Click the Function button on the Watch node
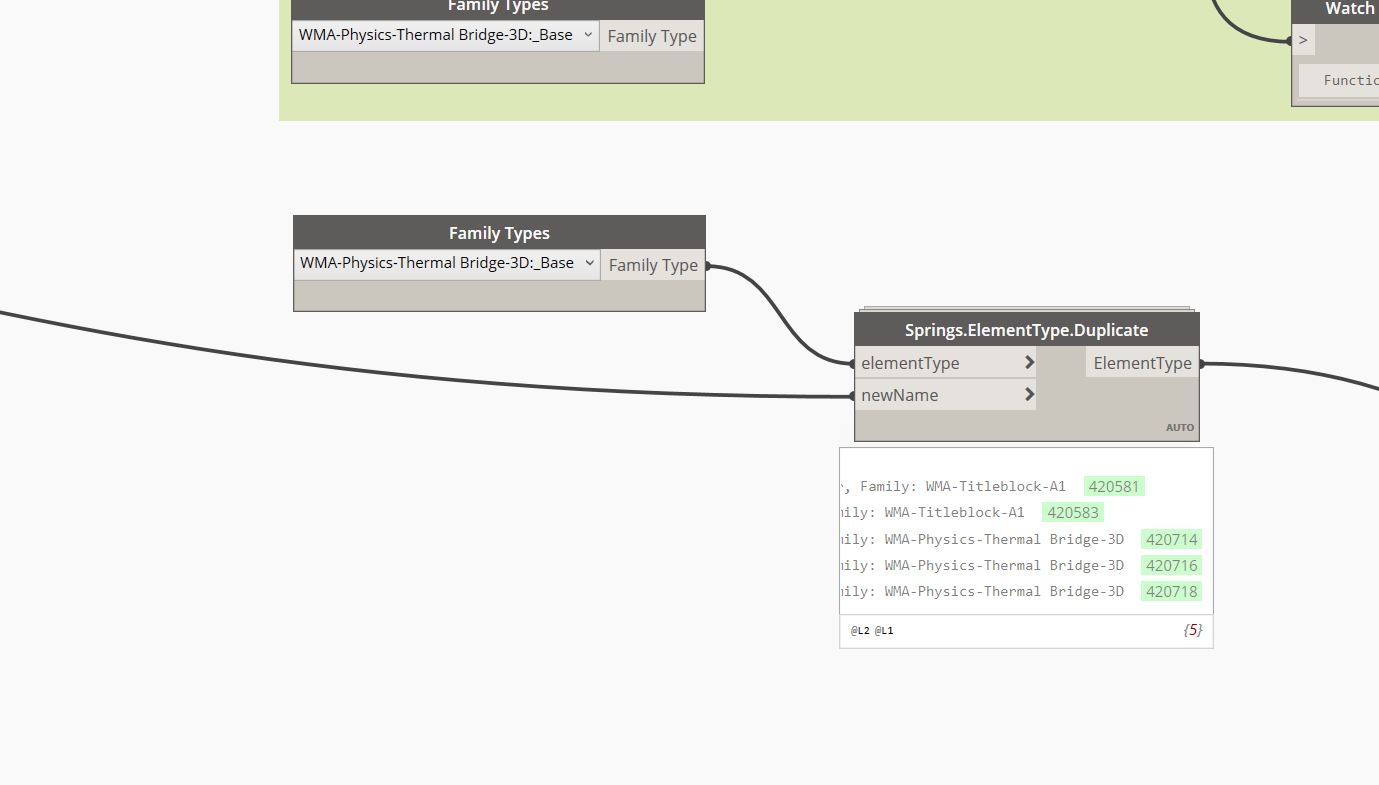 coord(1348,80)
